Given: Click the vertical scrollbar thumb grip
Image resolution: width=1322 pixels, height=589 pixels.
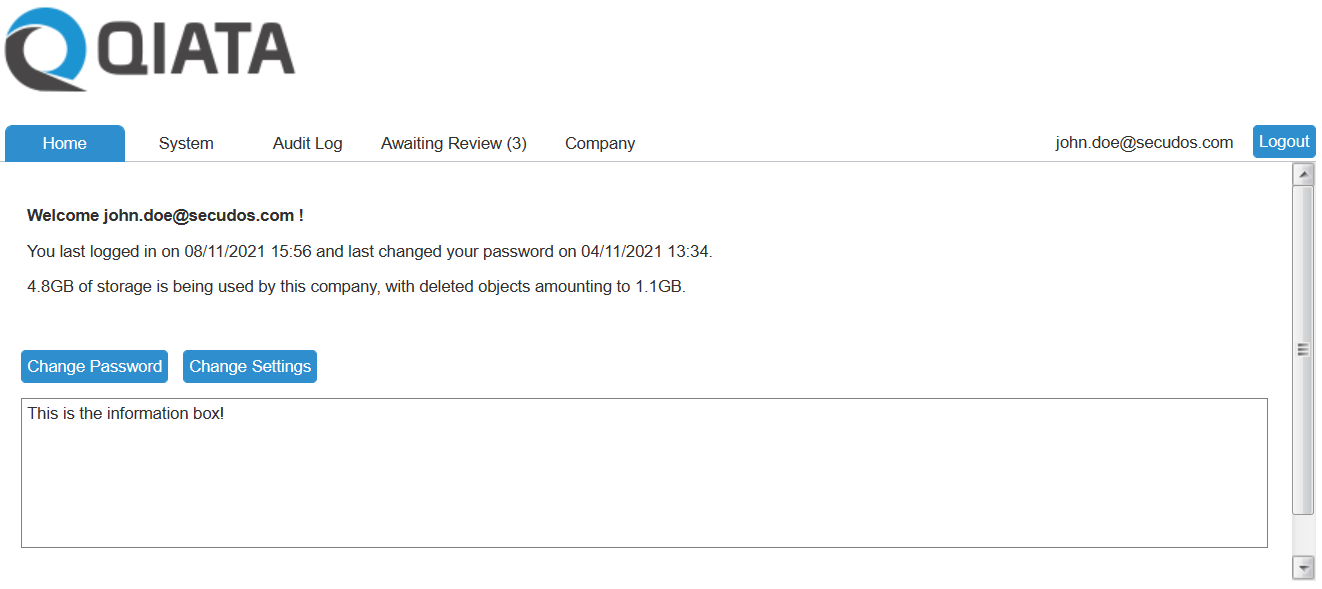Looking at the screenshot, I should [x=1303, y=349].
